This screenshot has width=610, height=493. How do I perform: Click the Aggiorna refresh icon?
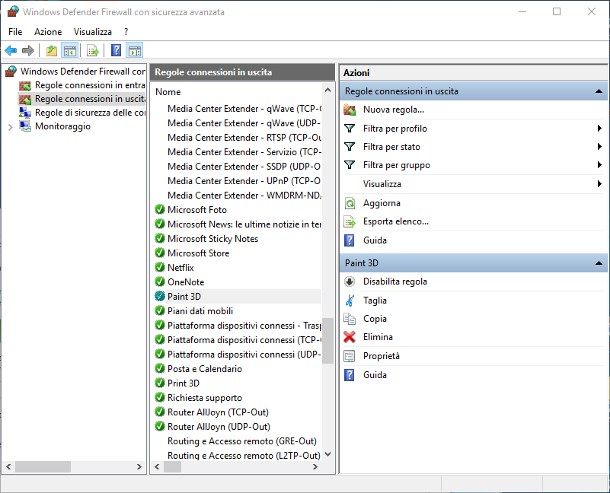pos(350,203)
